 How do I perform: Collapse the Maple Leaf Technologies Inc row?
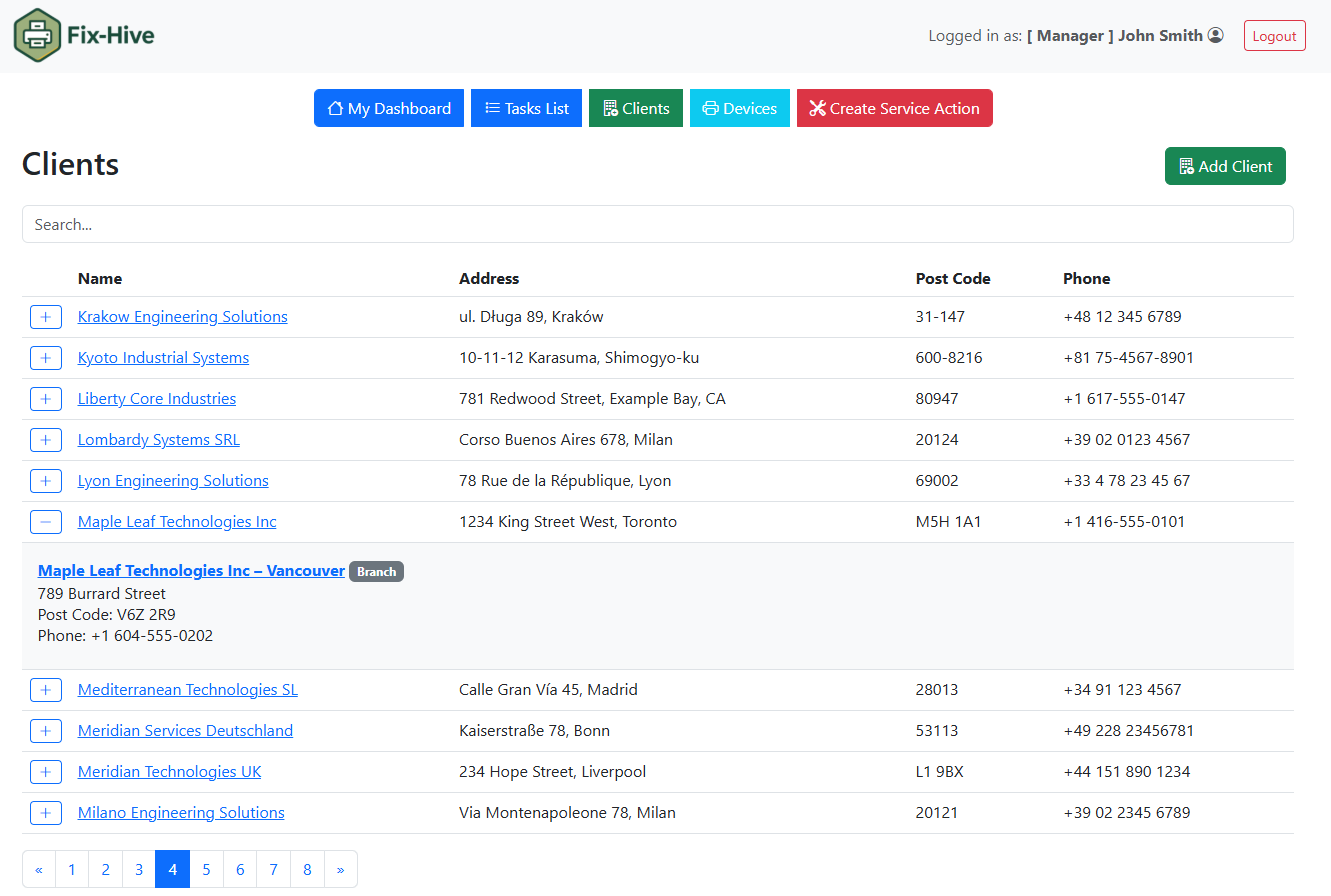[46, 522]
